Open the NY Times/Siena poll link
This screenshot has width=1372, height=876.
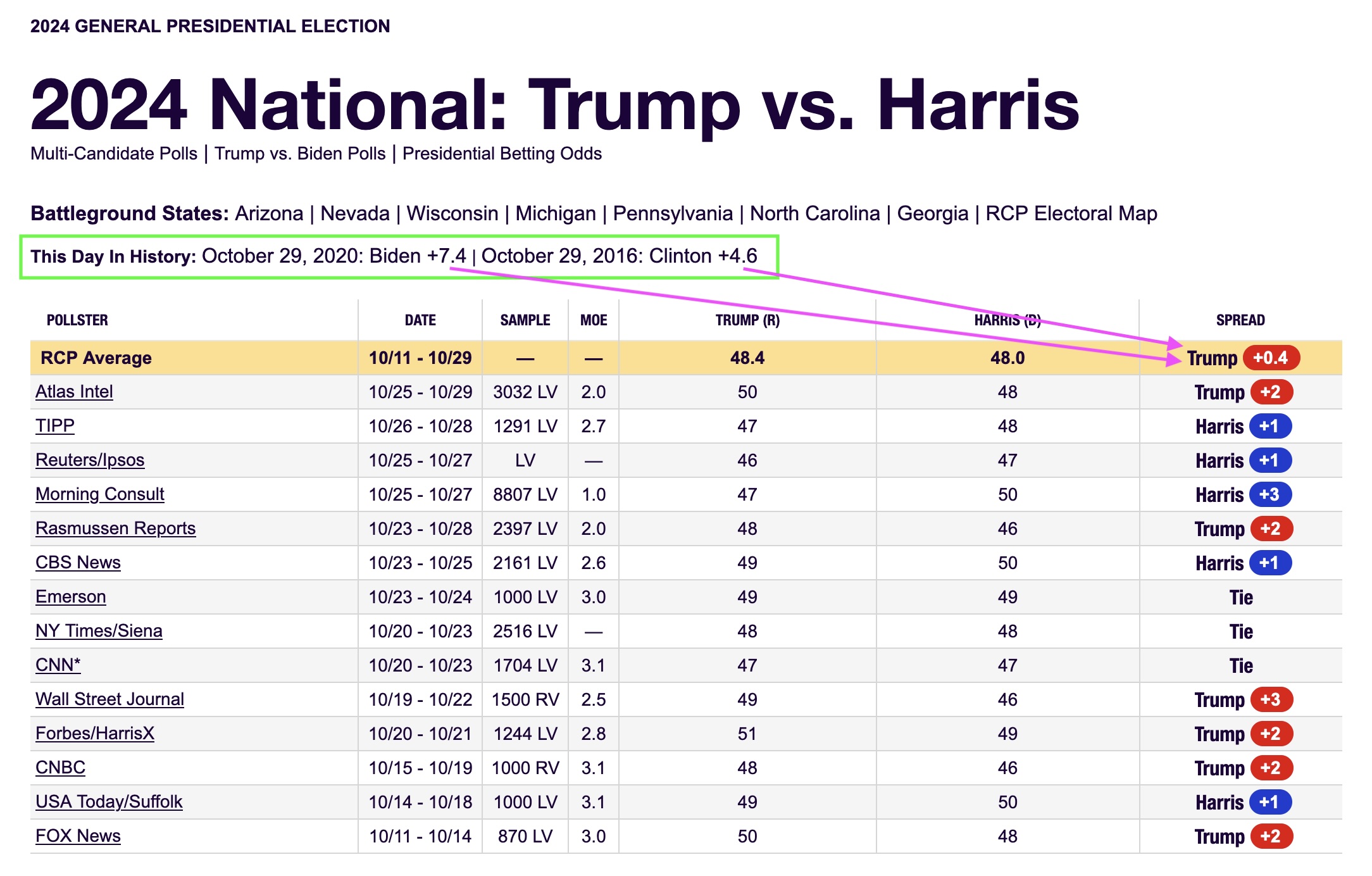coord(99,631)
